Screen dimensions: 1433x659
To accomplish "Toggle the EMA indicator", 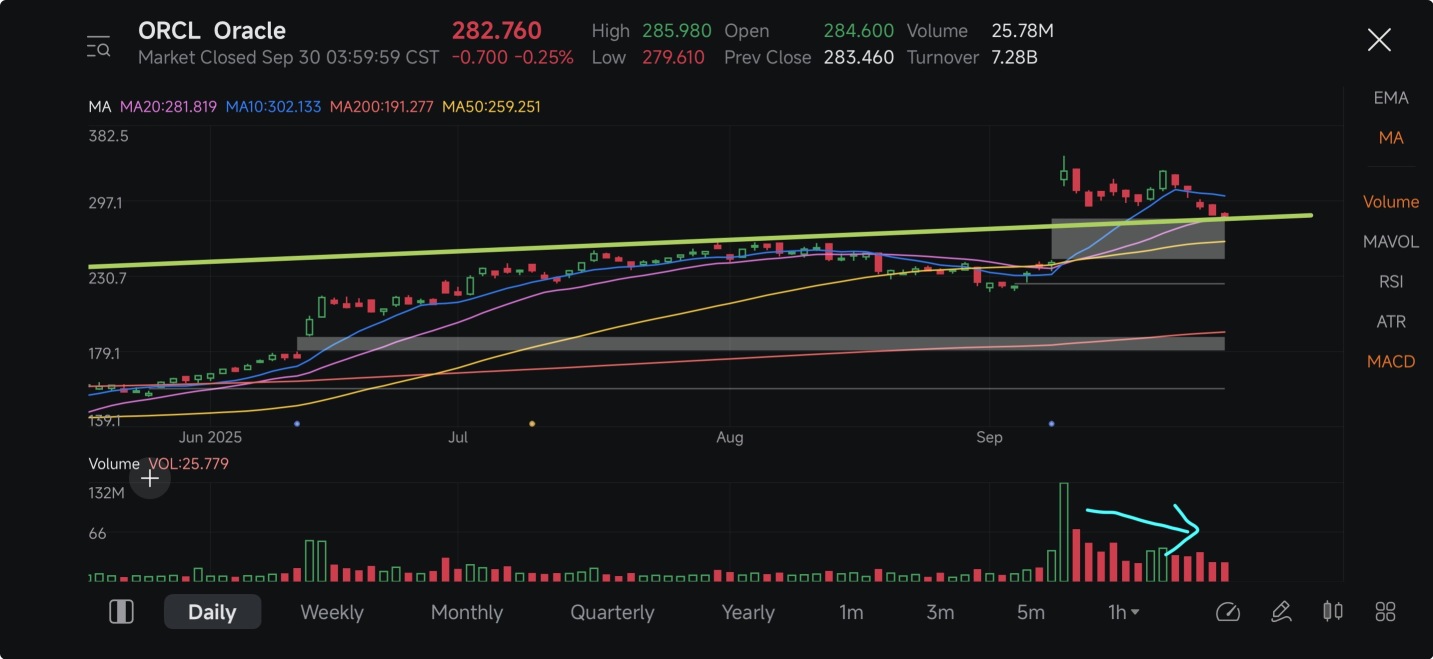I will point(1390,98).
